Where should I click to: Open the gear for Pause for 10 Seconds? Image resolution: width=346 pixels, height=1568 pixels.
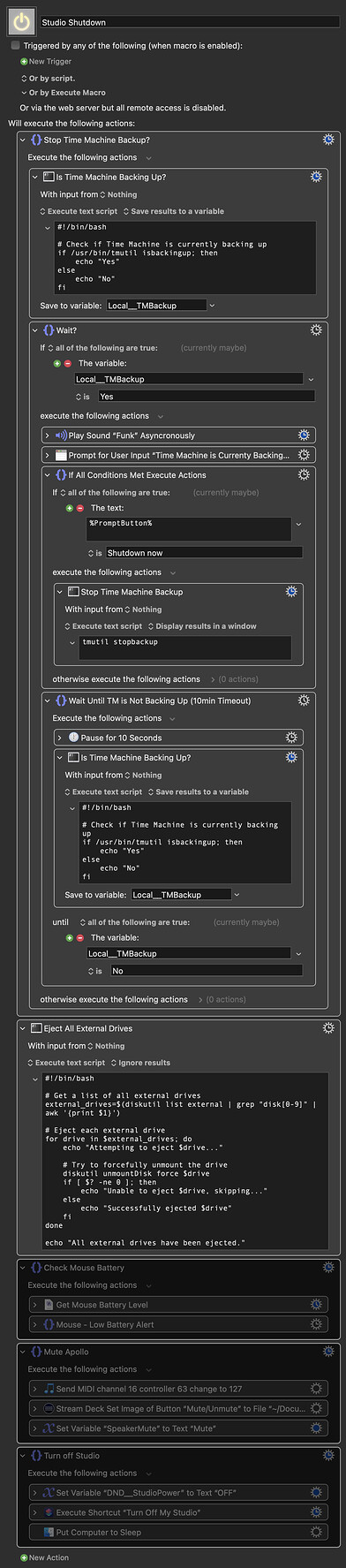(291, 737)
